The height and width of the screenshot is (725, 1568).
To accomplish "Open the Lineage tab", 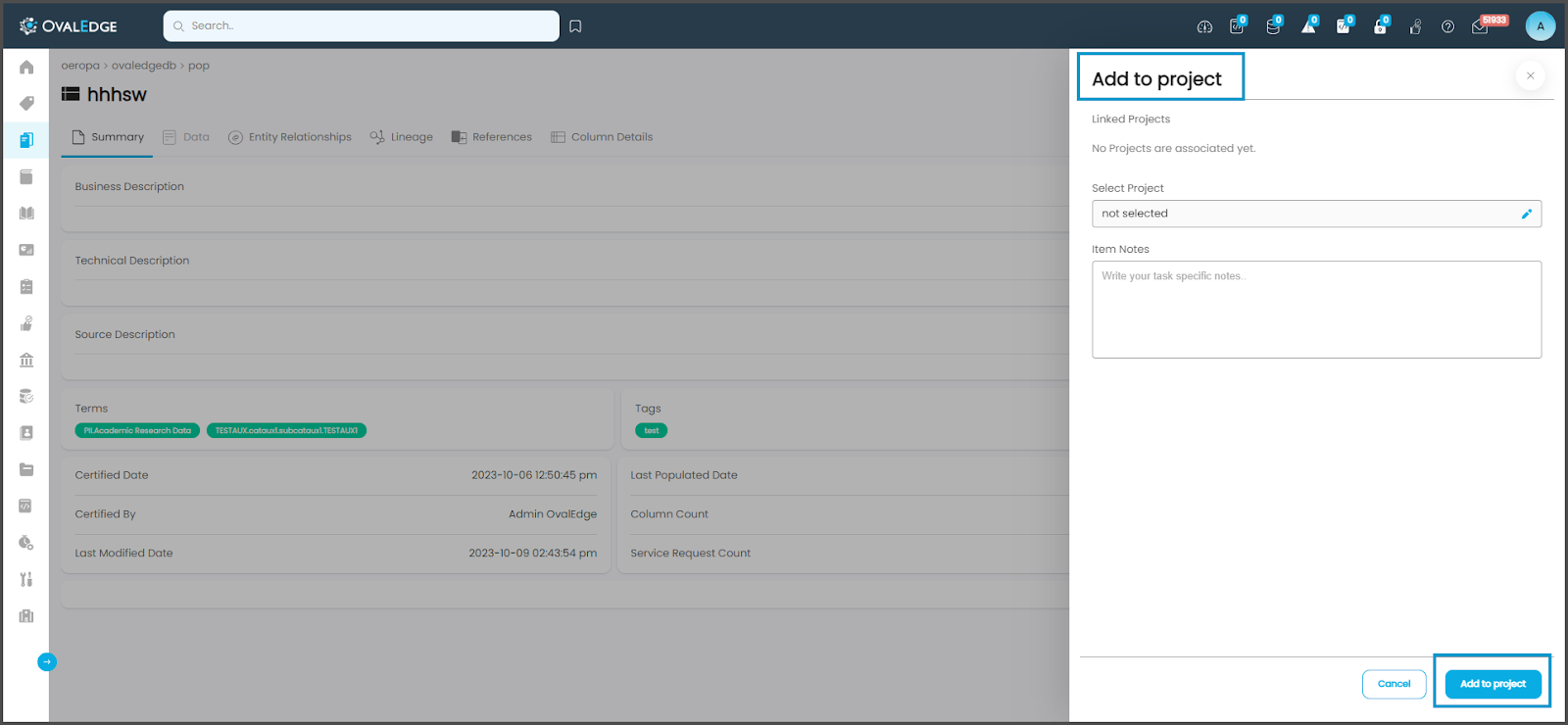I will [x=402, y=137].
